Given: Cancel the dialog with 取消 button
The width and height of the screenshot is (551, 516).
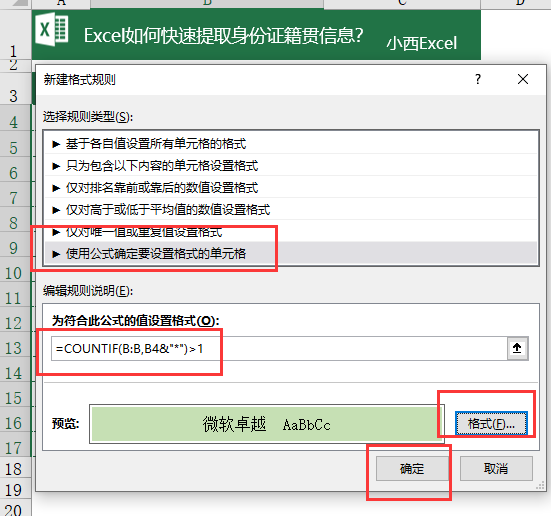Looking at the screenshot, I should tap(496, 469).
